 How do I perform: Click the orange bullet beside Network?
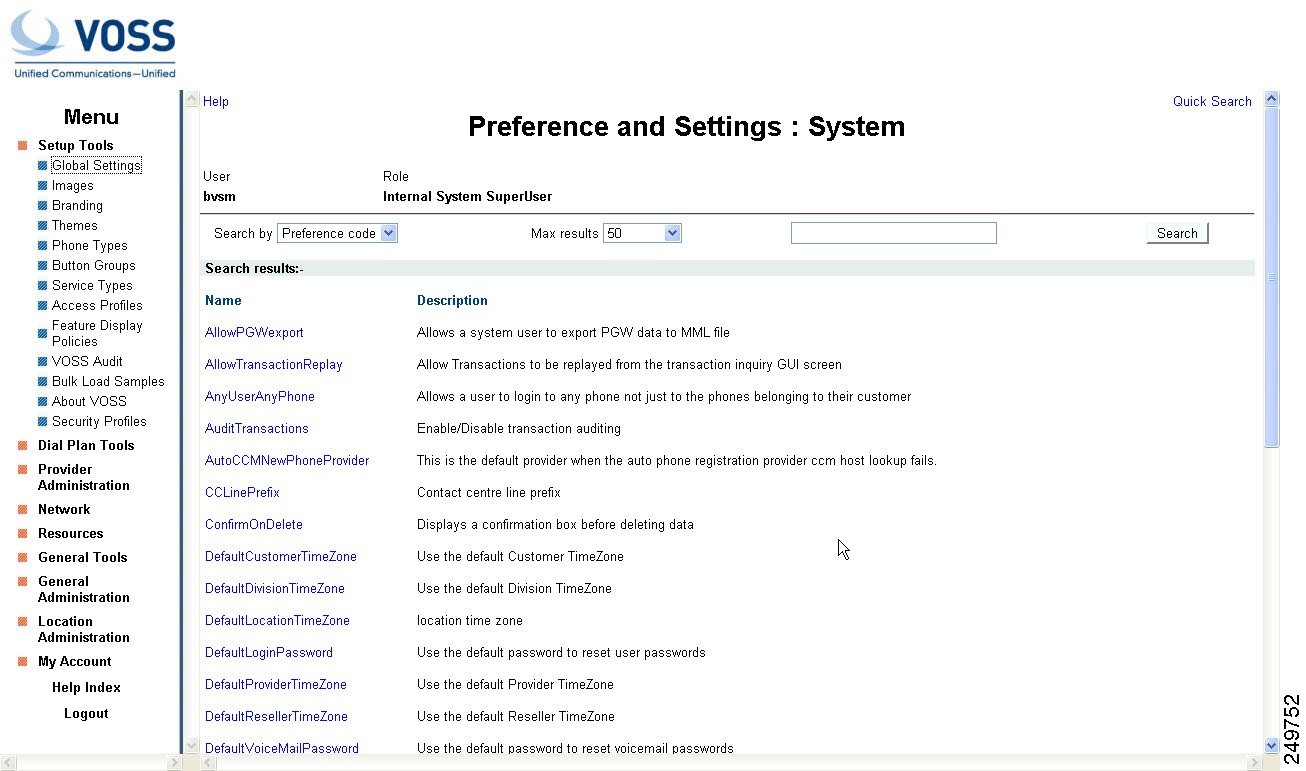click(22, 510)
